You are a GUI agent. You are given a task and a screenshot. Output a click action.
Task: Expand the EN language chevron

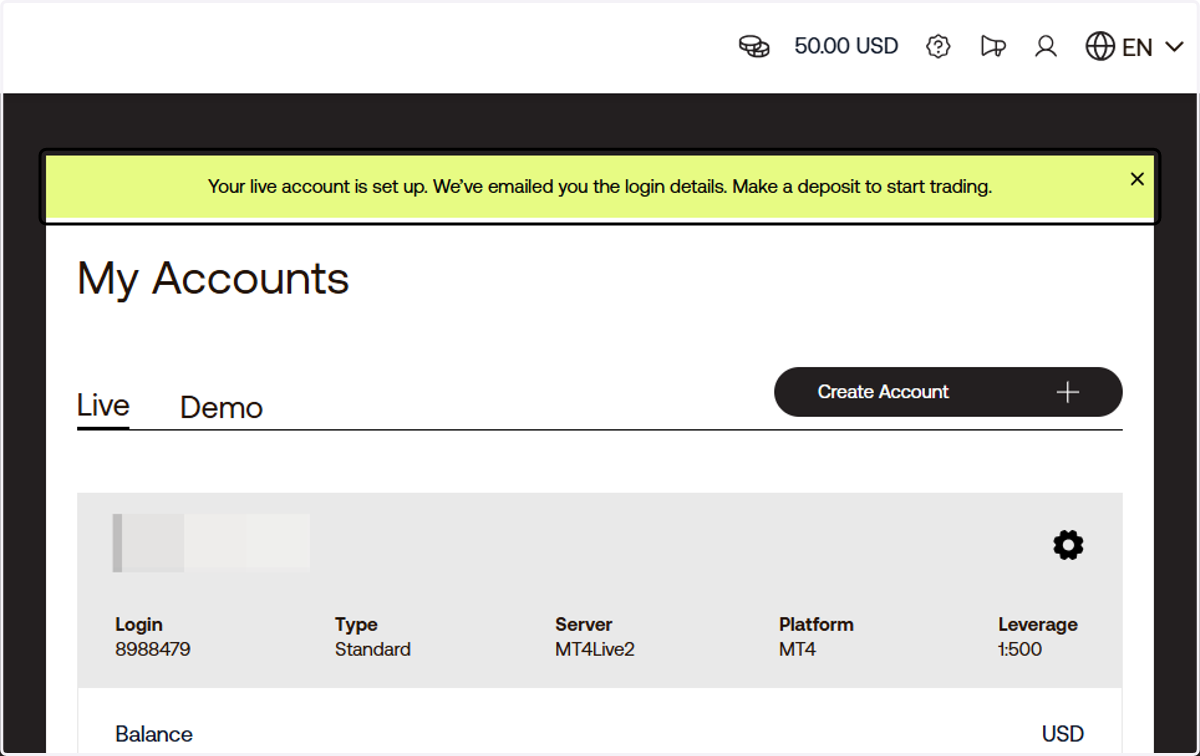(x=1174, y=47)
